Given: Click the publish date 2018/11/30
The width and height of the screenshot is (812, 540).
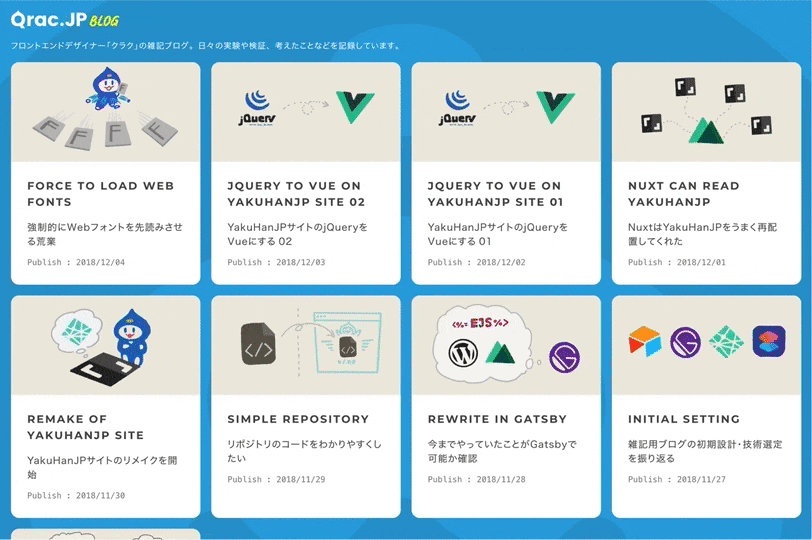Looking at the screenshot, I should (100, 495).
